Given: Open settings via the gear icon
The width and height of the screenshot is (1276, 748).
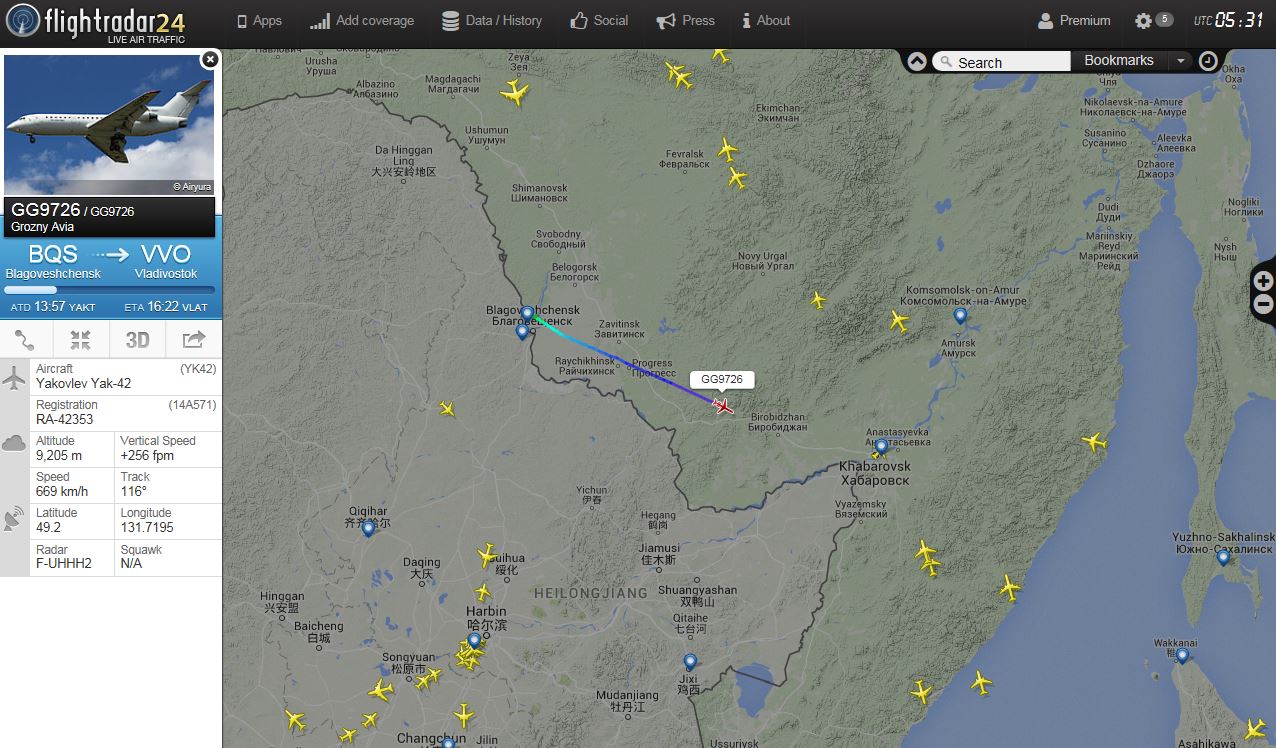Looking at the screenshot, I should [x=1144, y=20].
